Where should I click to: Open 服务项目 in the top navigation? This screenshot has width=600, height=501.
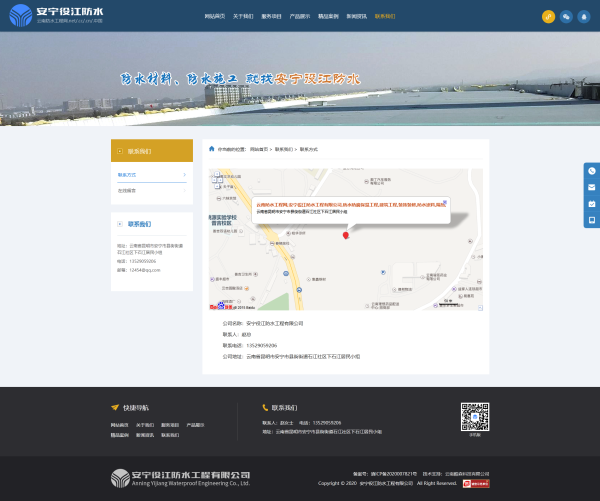pyautogui.click(x=271, y=16)
